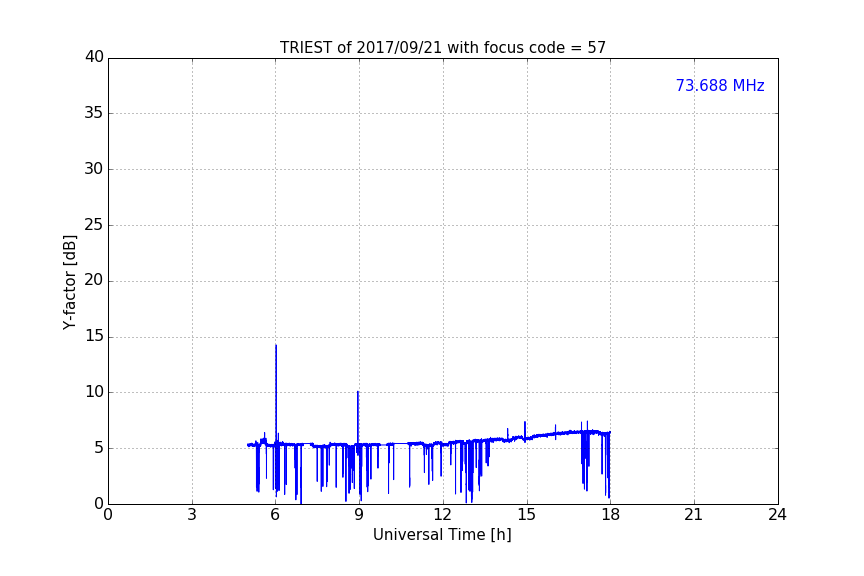The width and height of the screenshot is (864, 576).
Task: Click the x-axis tick label '24'
Action: click(777, 515)
